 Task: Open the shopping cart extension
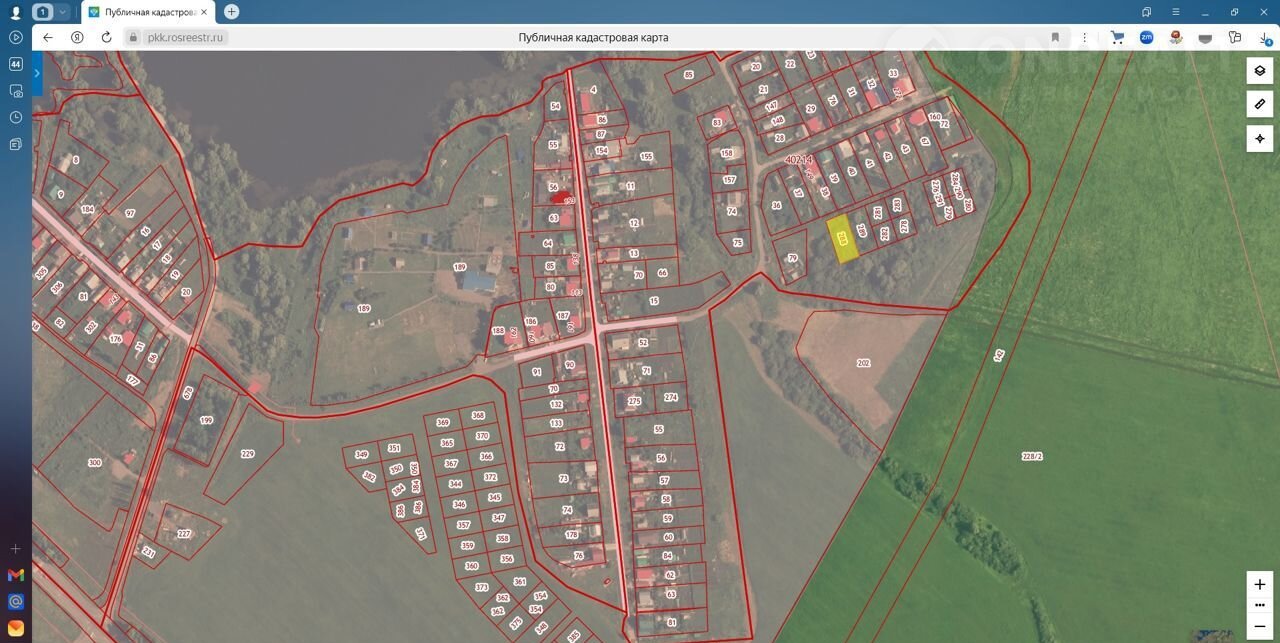click(x=1118, y=37)
